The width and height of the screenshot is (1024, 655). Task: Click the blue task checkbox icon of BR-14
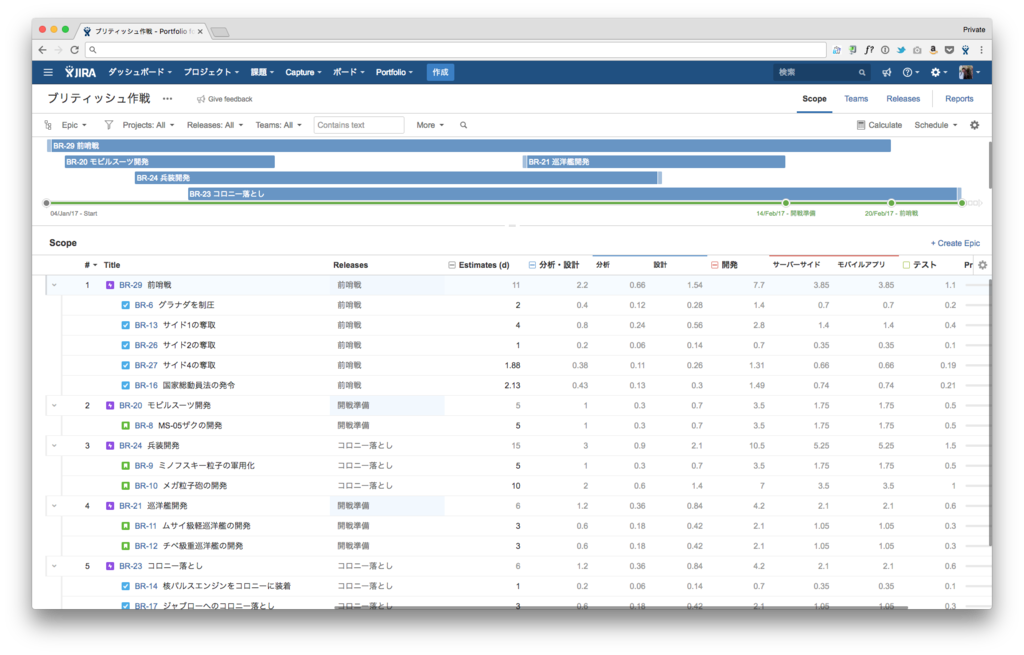(125, 586)
